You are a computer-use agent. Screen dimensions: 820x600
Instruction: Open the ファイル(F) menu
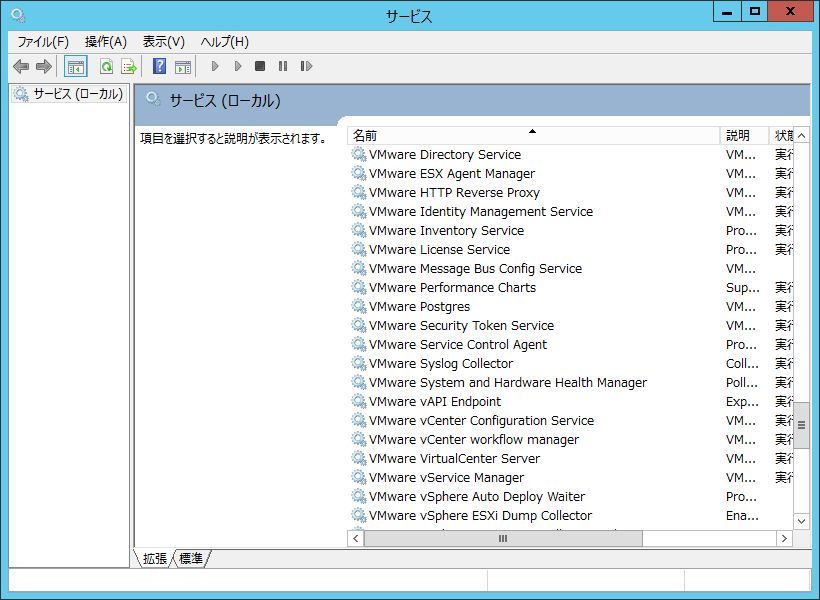pyautogui.click(x=43, y=41)
